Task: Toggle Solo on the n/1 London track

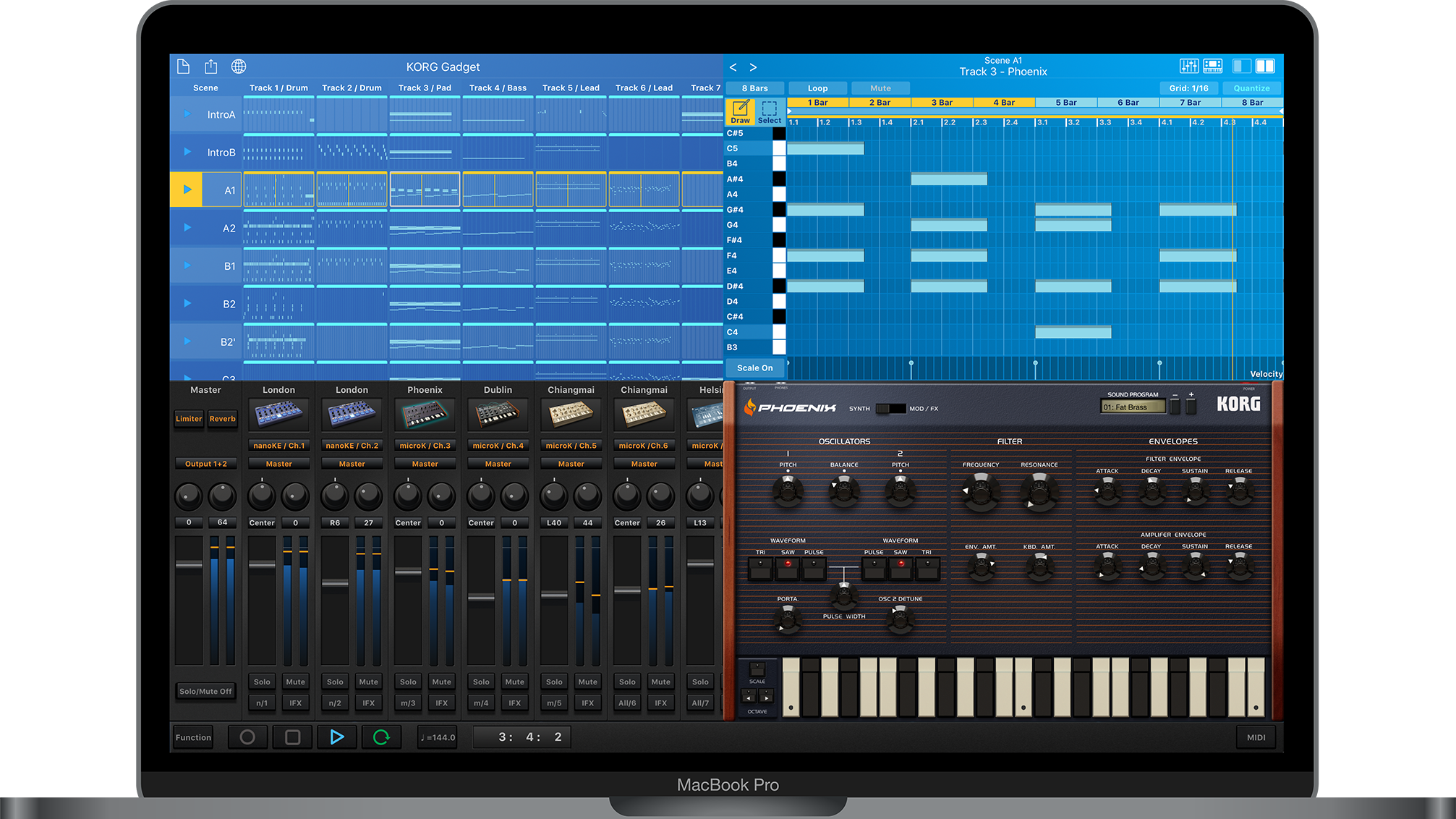Action: coord(262,682)
